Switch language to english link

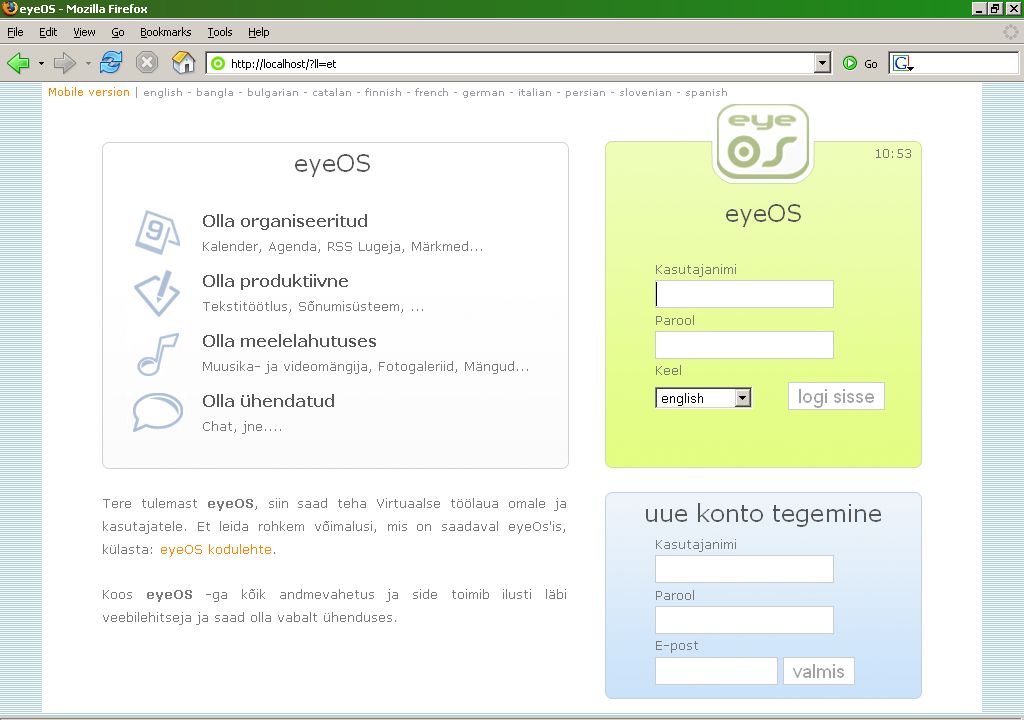coord(163,93)
